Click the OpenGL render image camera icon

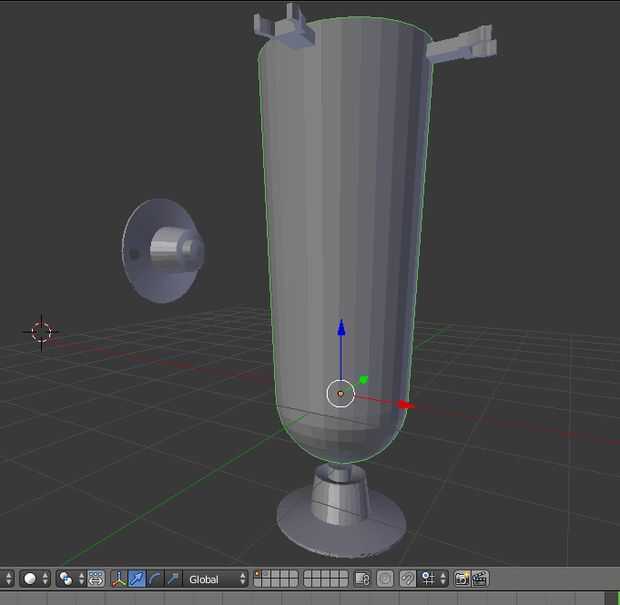point(462,579)
